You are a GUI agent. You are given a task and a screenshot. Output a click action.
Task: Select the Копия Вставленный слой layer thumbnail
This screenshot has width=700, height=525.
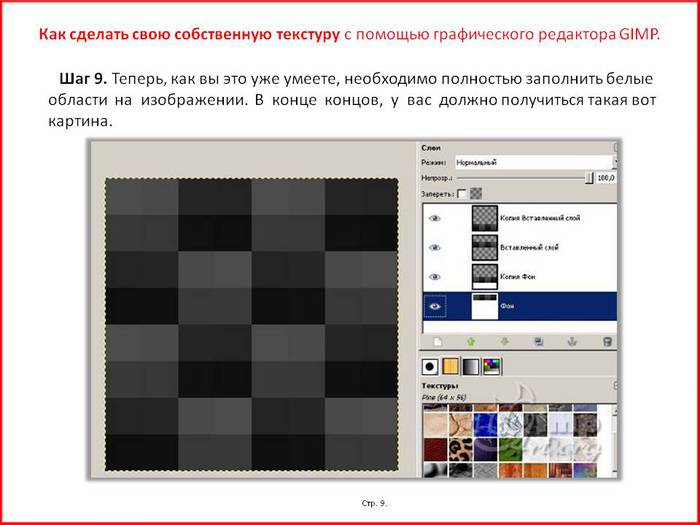pos(485,218)
